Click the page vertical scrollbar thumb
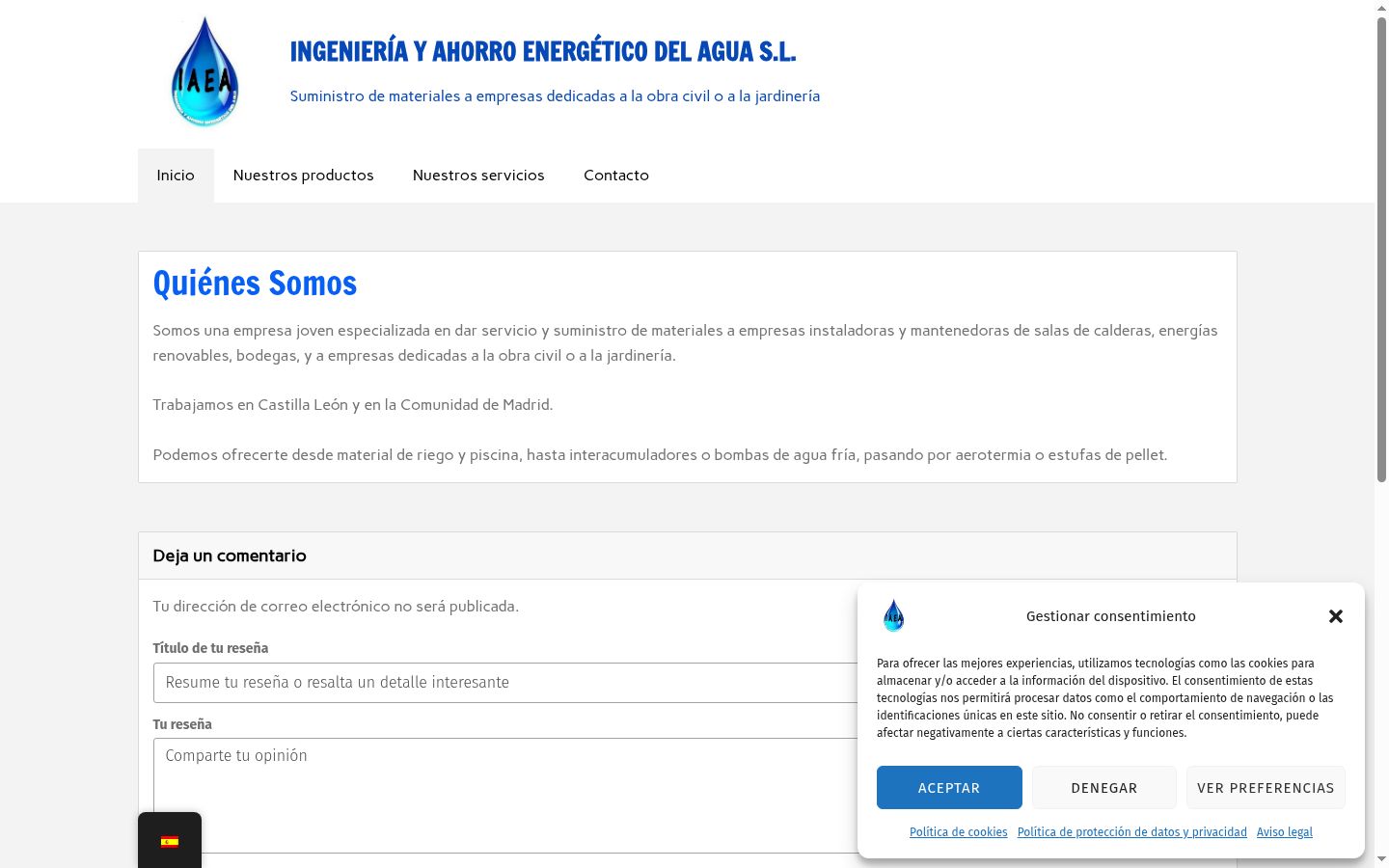The width and height of the screenshot is (1389, 868). [1381, 249]
